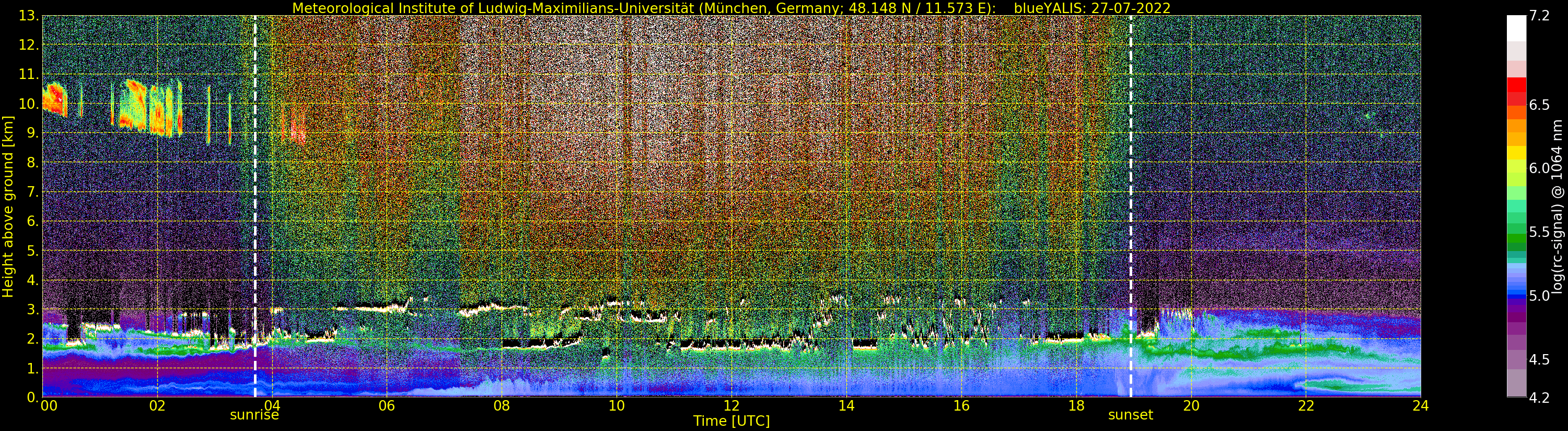
Task: Click the height axis tick '1.'
Action: click(x=32, y=368)
